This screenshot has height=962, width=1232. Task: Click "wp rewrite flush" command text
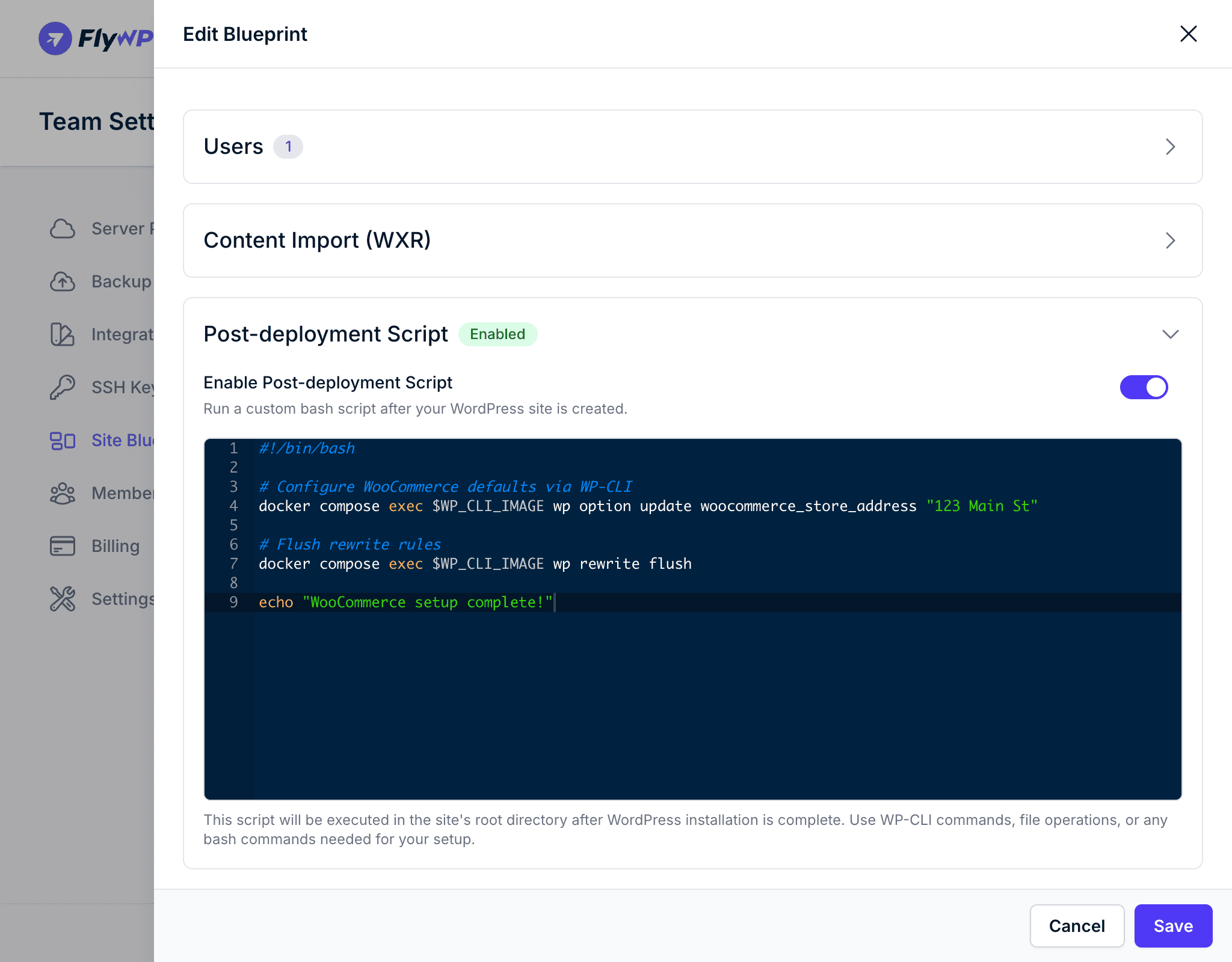point(622,564)
